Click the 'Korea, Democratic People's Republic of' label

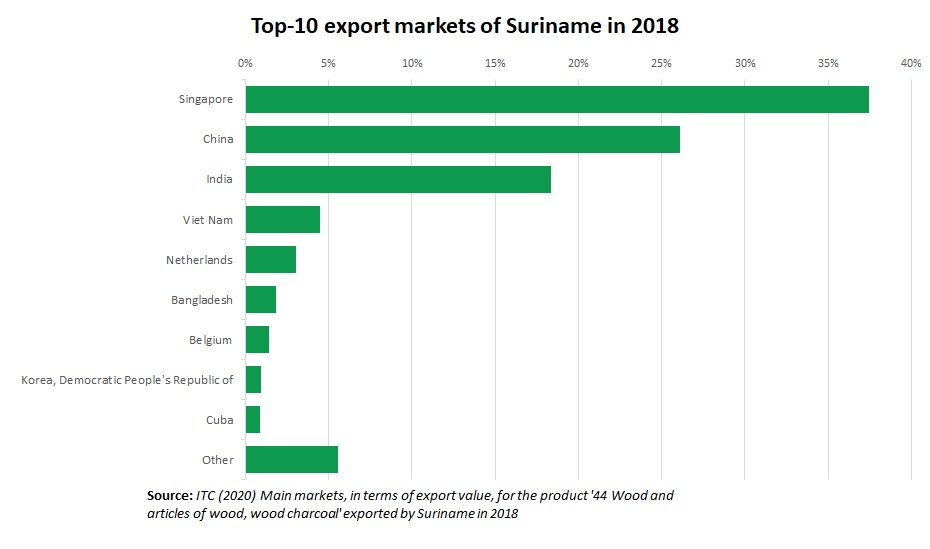127,380
